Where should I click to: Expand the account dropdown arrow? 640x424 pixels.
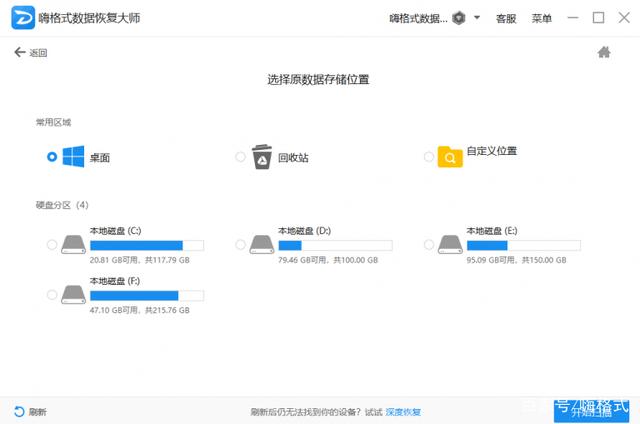pos(477,18)
